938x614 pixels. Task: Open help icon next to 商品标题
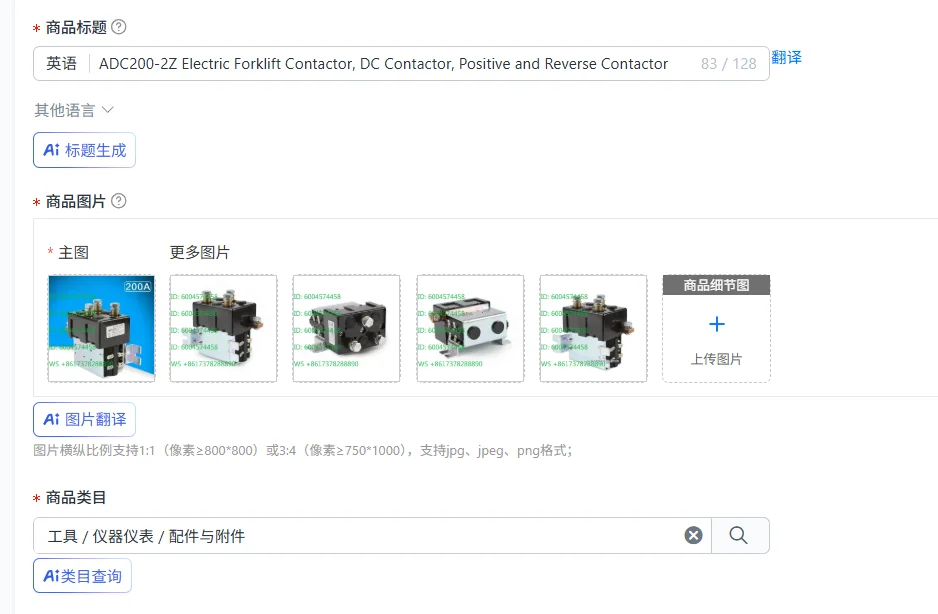click(x=119, y=27)
